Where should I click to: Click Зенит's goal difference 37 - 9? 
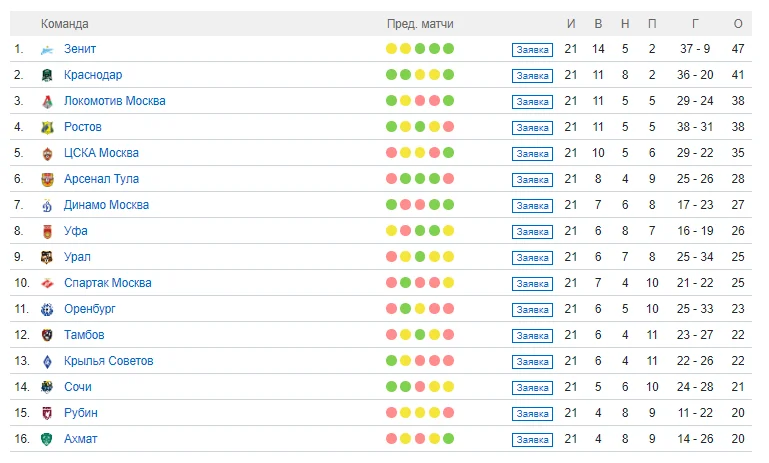coord(695,49)
